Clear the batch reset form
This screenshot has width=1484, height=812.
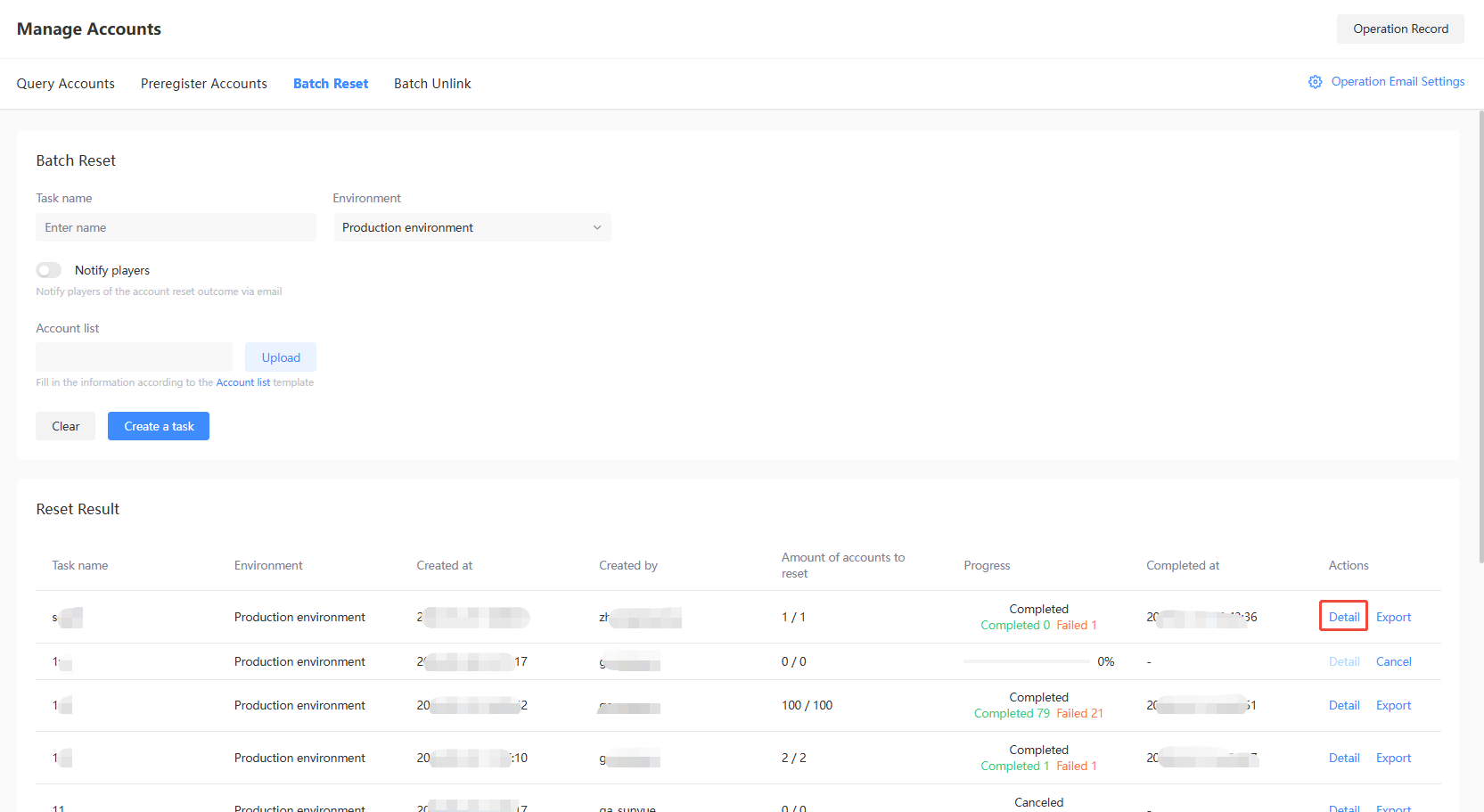(x=65, y=426)
